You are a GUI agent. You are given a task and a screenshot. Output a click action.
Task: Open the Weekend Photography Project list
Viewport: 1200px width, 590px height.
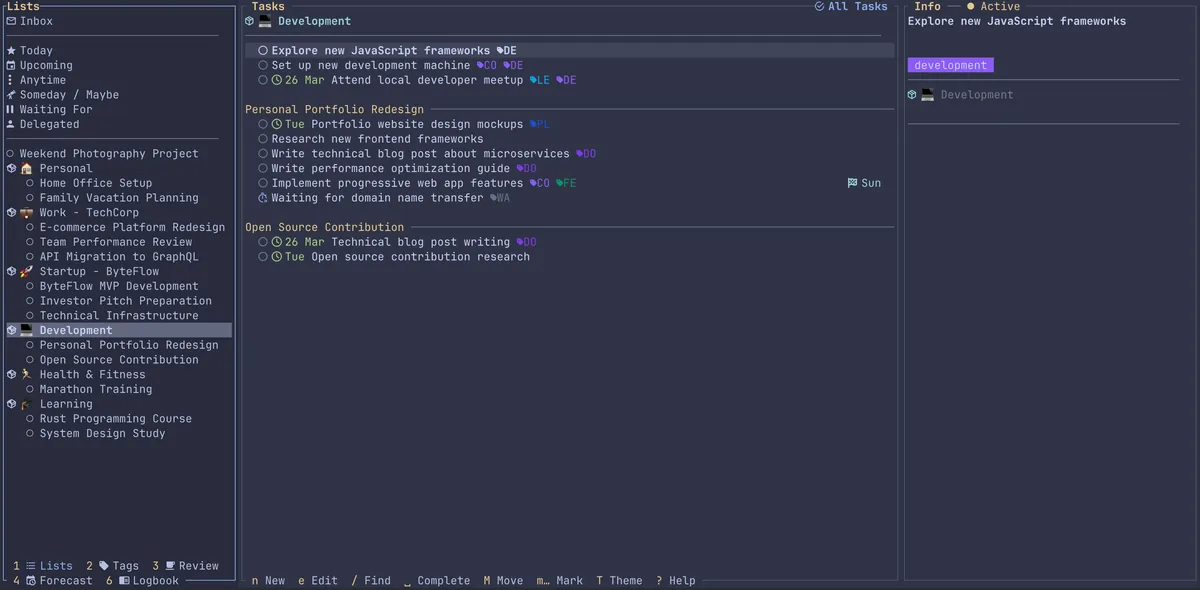coord(109,154)
